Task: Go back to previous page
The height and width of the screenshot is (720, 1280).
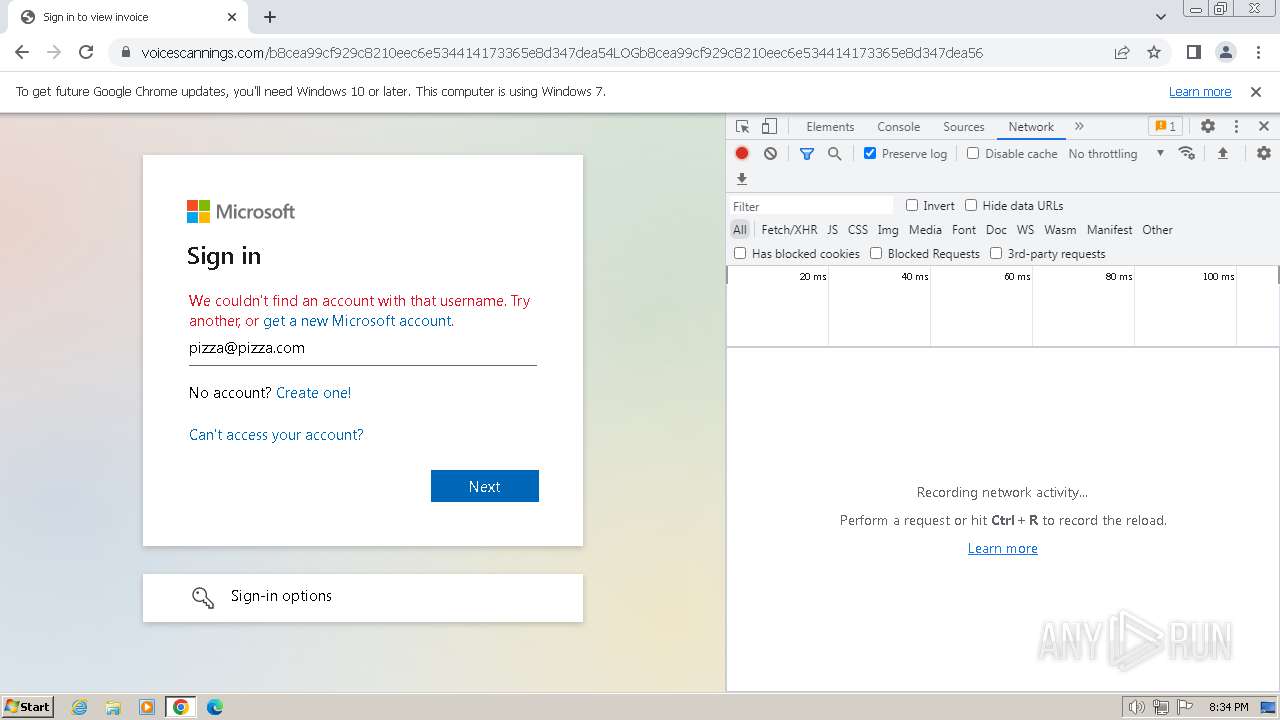Action: click(22, 52)
